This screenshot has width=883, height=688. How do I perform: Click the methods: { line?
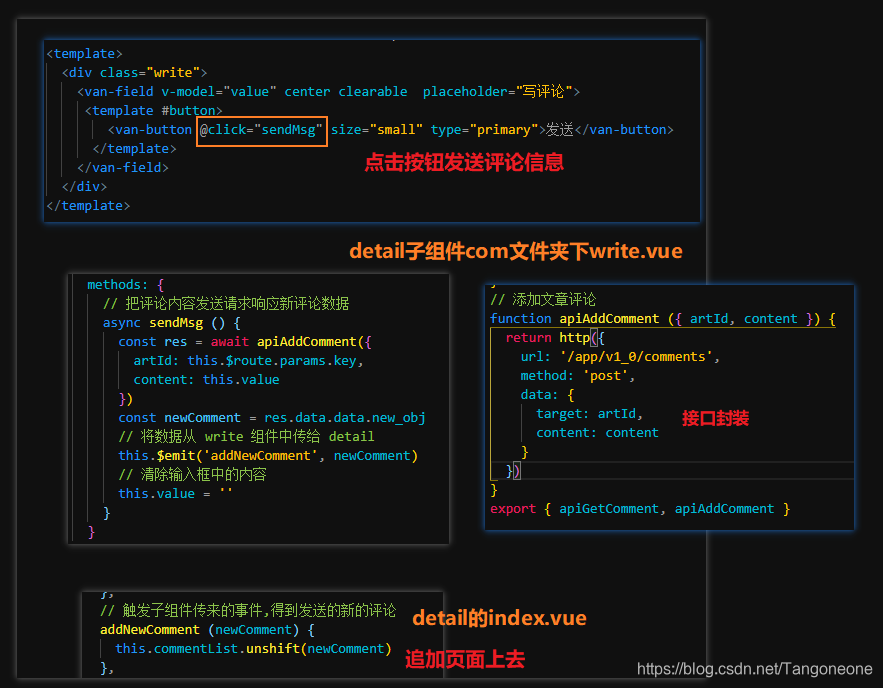126,285
